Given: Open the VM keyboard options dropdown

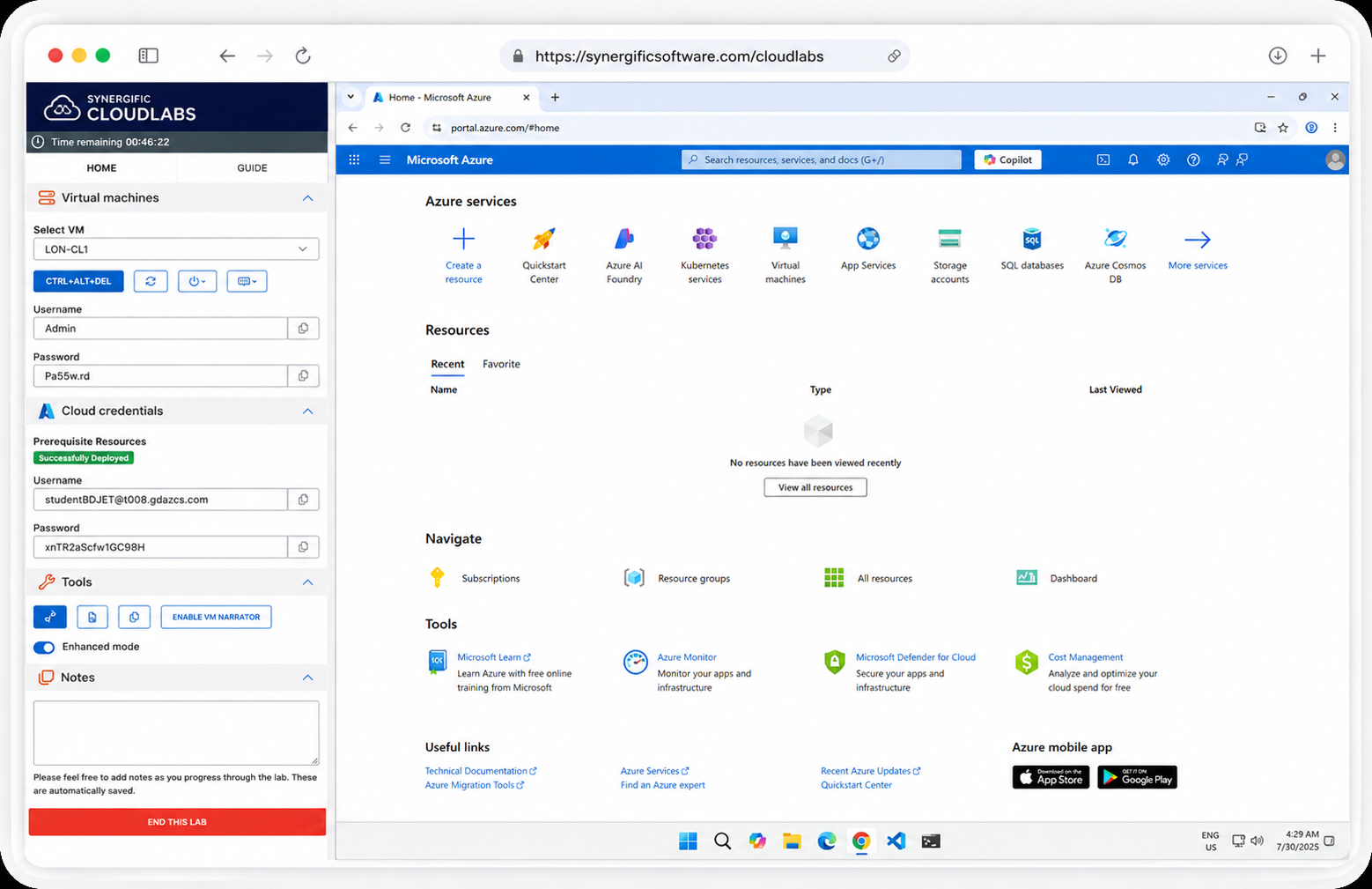Looking at the screenshot, I should click(x=247, y=281).
